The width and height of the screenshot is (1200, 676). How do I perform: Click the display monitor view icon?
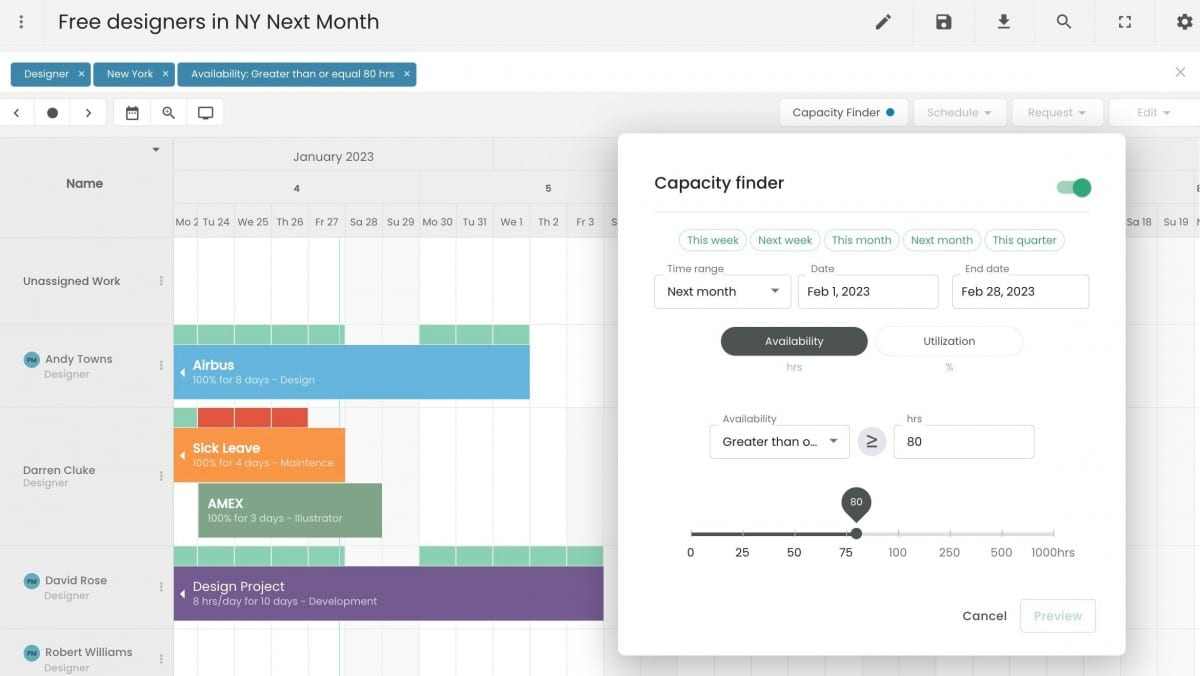coord(205,113)
